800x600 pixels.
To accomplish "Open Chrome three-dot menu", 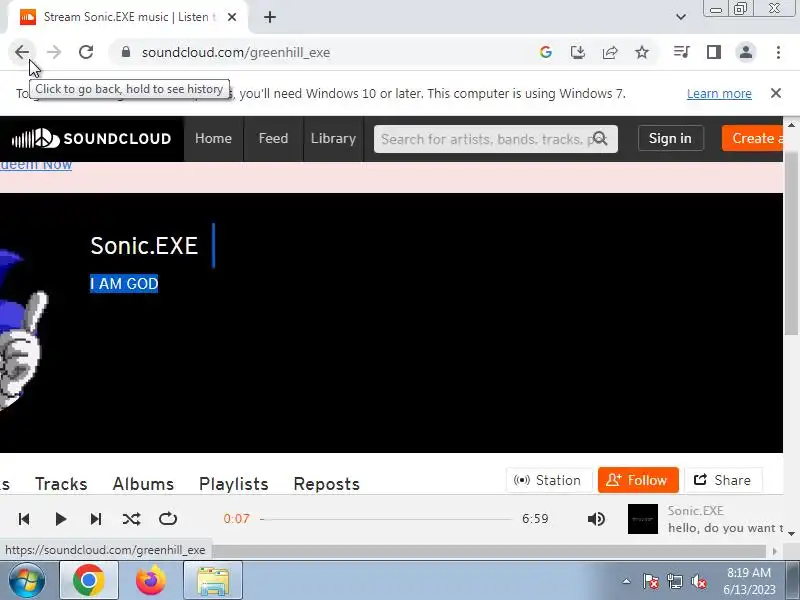I will point(778,52).
